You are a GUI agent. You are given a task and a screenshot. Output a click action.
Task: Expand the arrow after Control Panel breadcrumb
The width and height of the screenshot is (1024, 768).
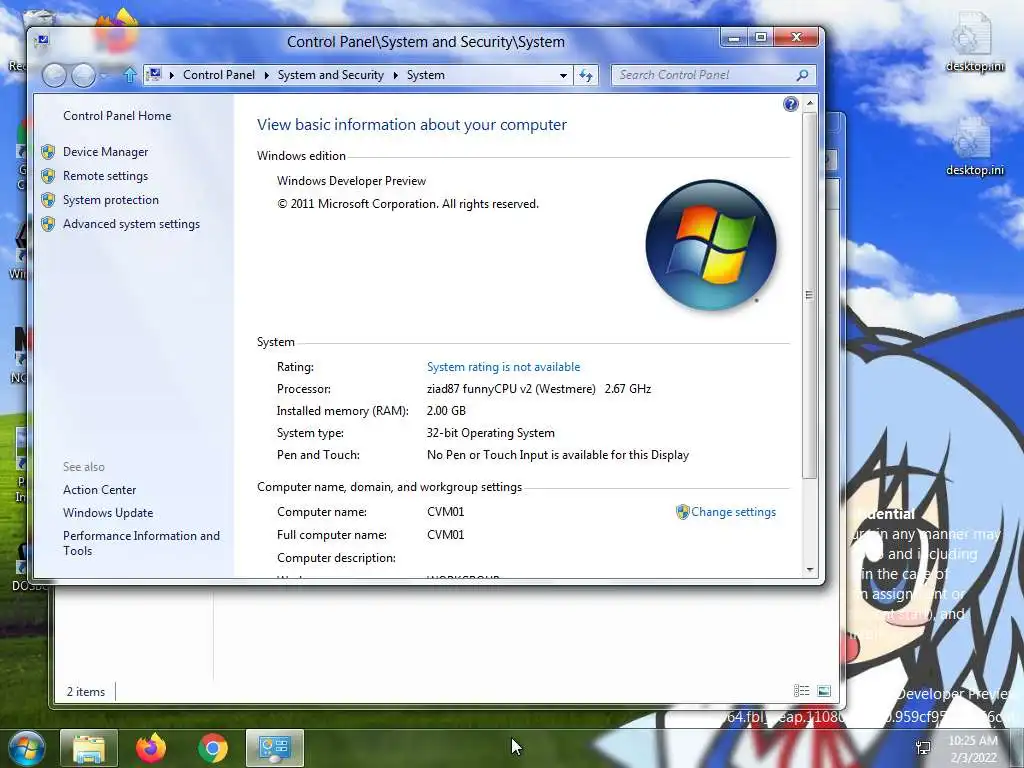pos(266,75)
